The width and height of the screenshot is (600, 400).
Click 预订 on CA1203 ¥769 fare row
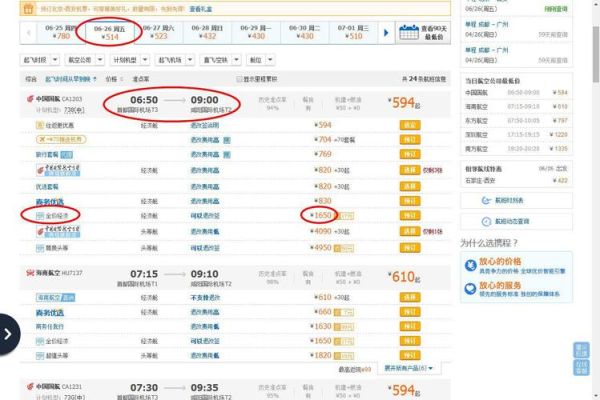pos(410,154)
